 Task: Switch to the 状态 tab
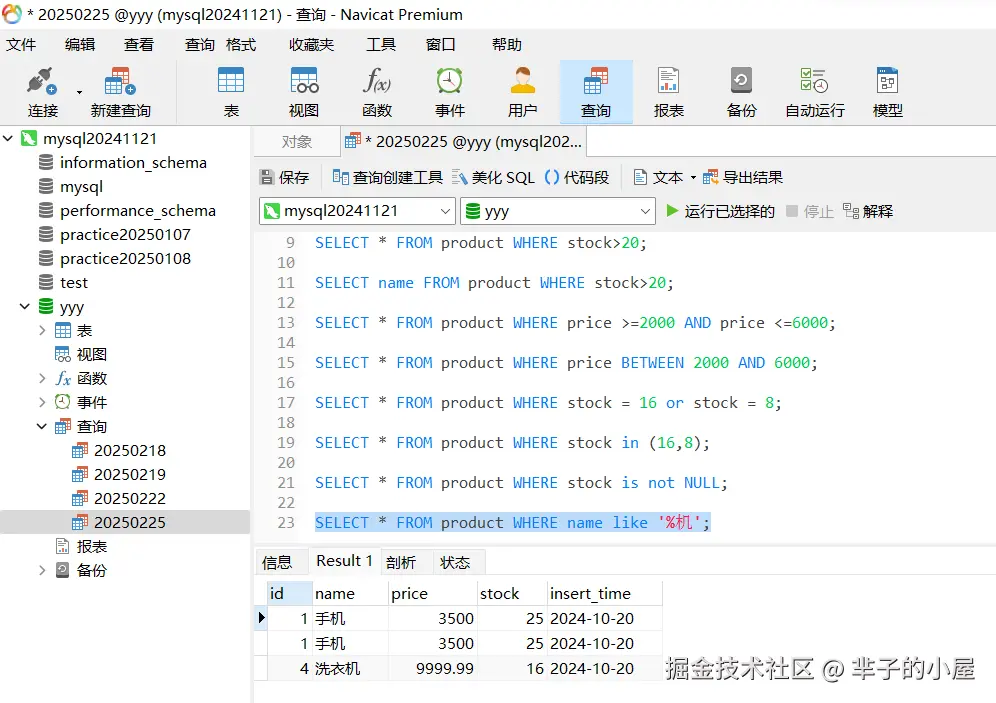[x=455, y=562]
